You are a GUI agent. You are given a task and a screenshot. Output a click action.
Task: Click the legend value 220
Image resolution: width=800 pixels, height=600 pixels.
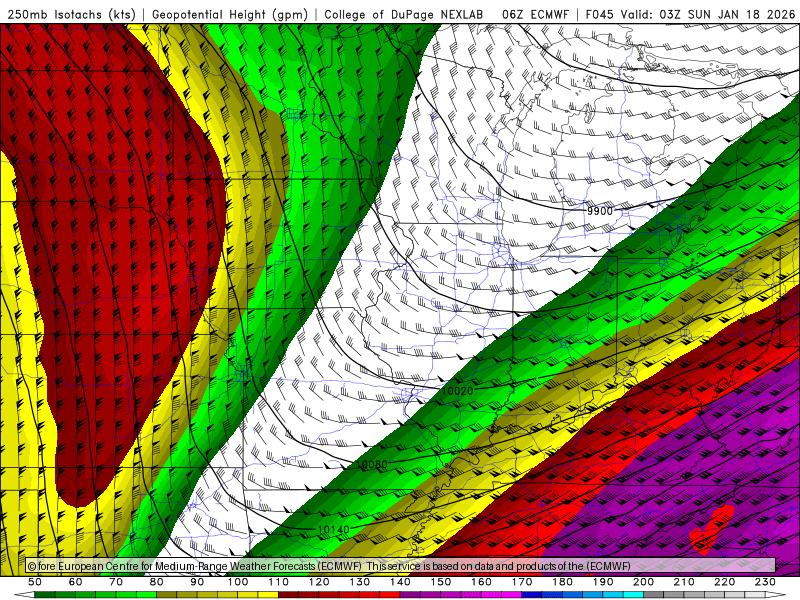click(725, 582)
